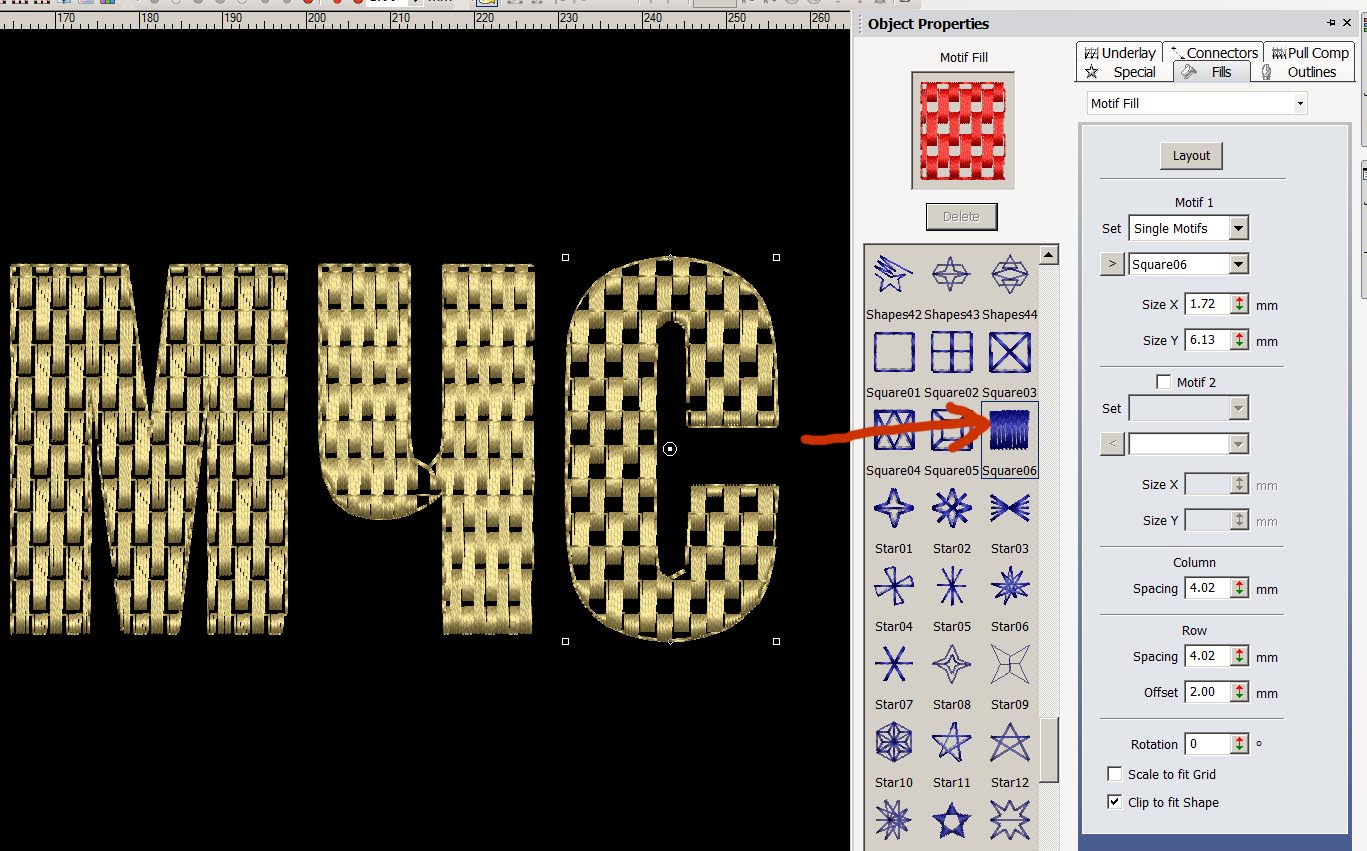The height and width of the screenshot is (851, 1367).
Task: Pick the Shapes42 motif icon
Action: click(893, 273)
